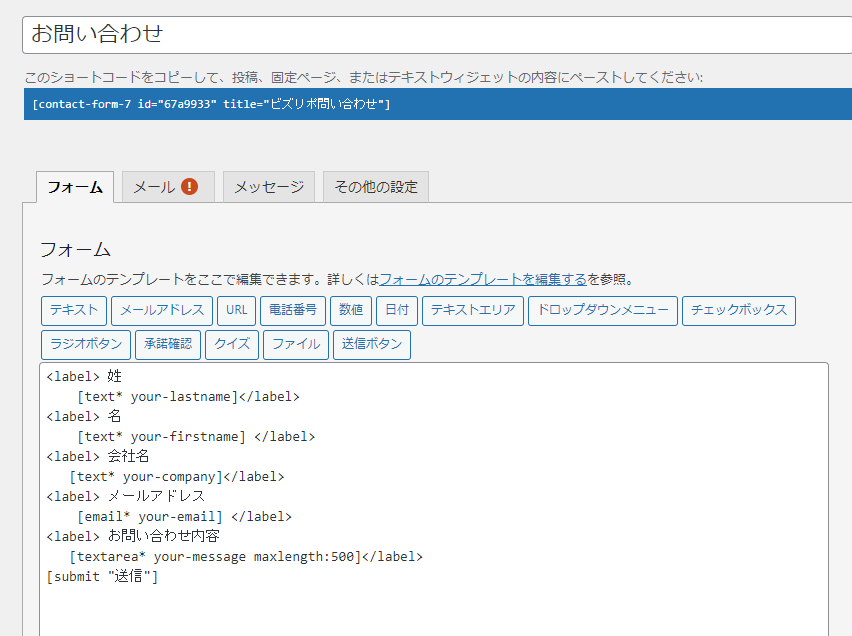Image resolution: width=852 pixels, height=636 pixels.
Task: Click the <label> 会社名 line
Action: 97,457
